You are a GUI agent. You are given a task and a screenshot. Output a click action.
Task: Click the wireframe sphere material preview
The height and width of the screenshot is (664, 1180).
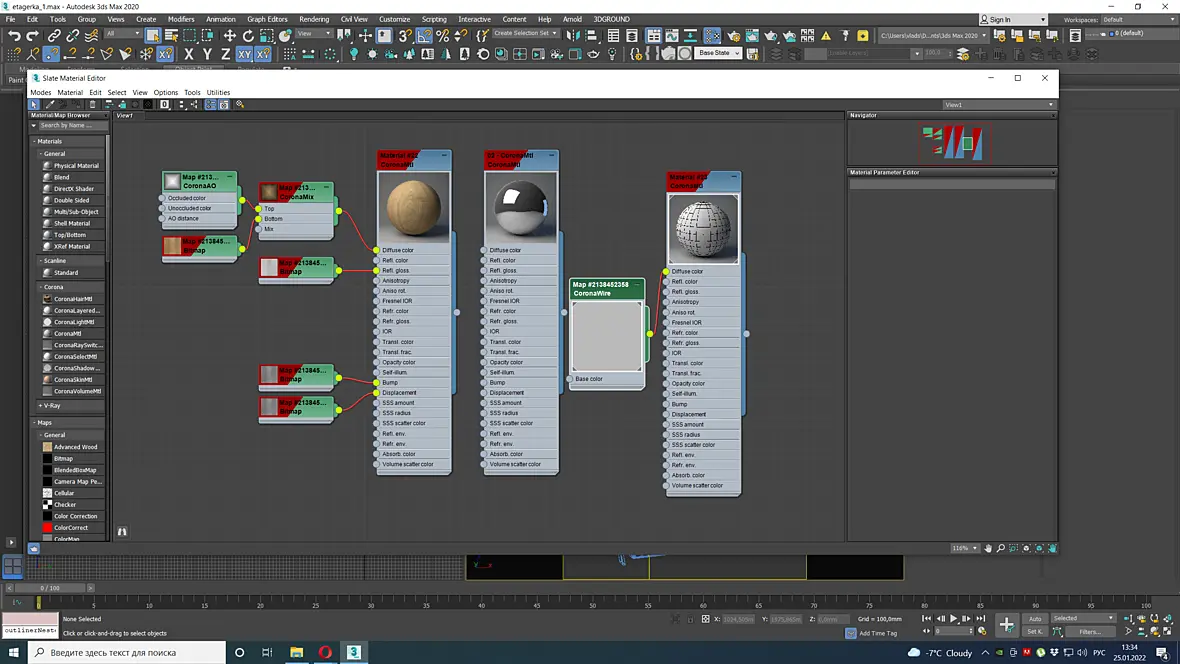tap(703, 229)
